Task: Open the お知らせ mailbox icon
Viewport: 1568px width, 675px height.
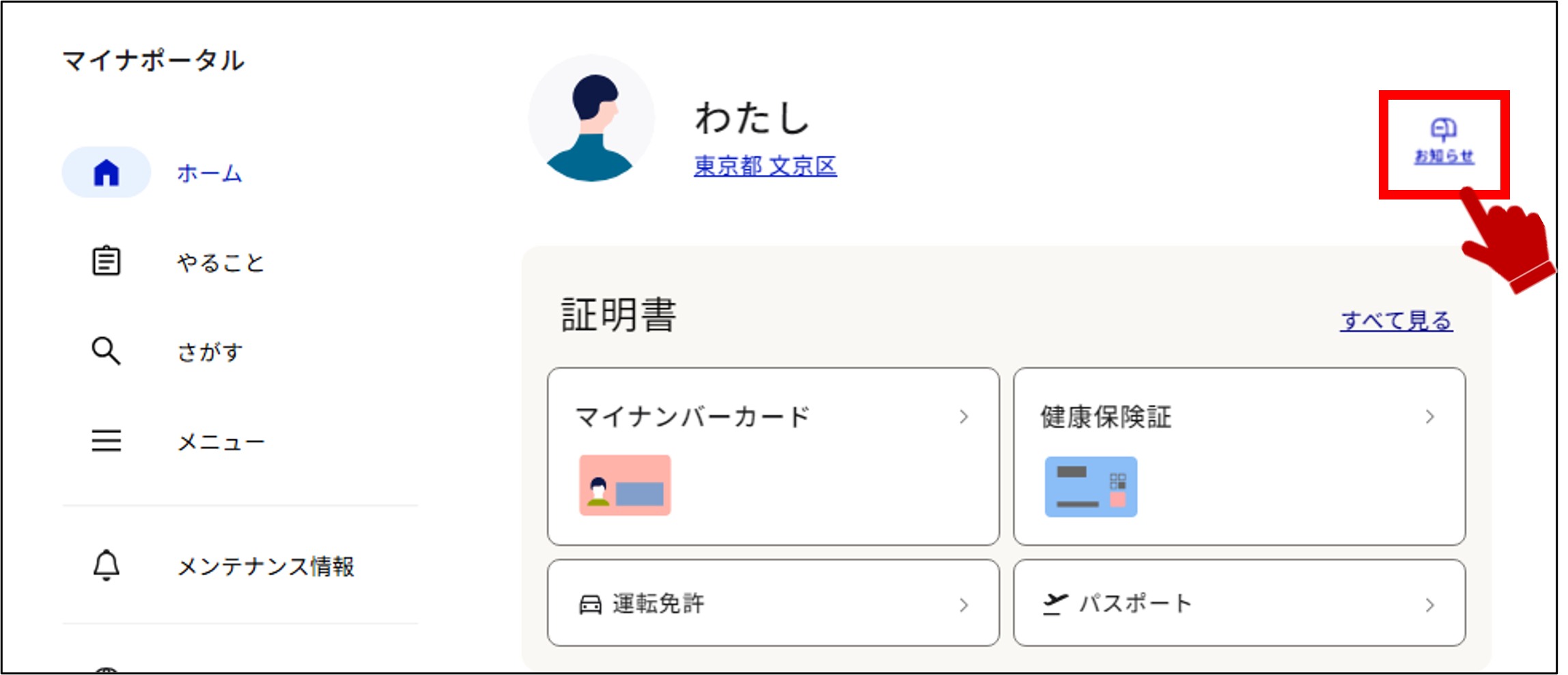Action: (1443, 128)
